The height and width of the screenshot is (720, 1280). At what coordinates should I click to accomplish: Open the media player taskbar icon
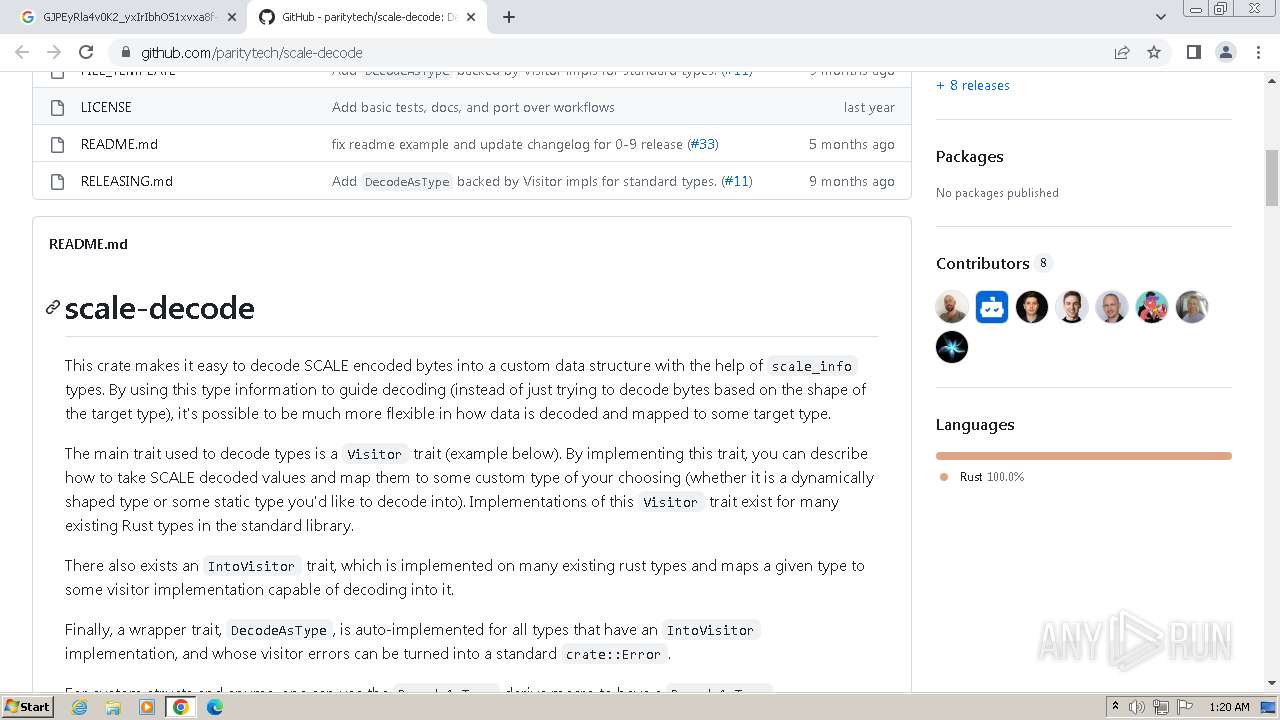pyautogui.click(x=147, y=707)
